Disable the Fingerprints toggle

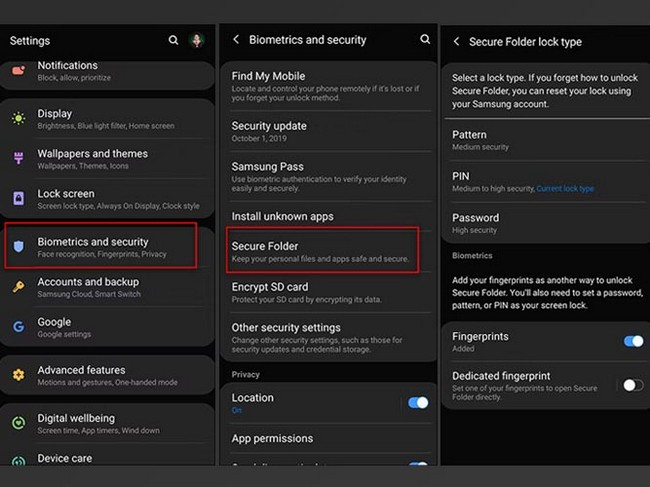[x=632, y=341]
